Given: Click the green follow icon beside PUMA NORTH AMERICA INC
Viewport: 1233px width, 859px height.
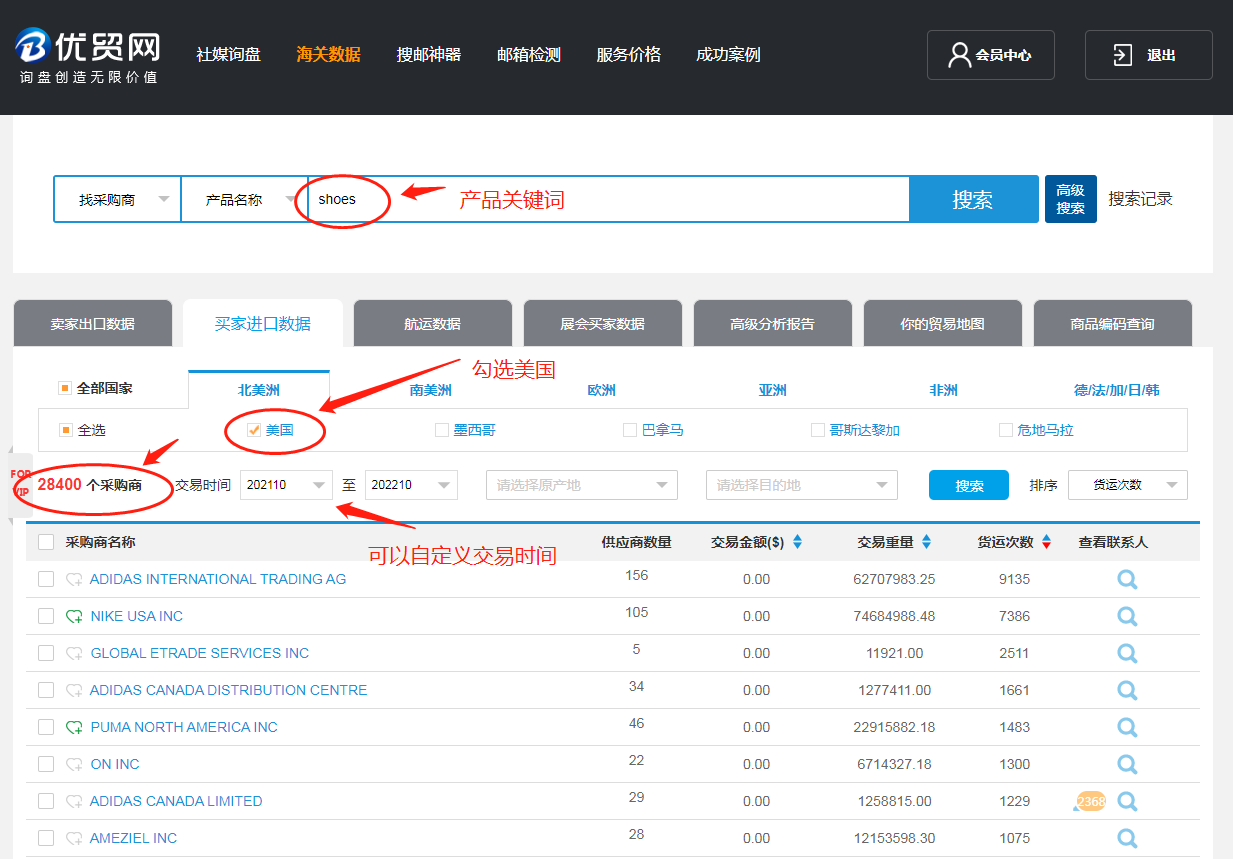Looking at the screenshot, I should (74, 727).
